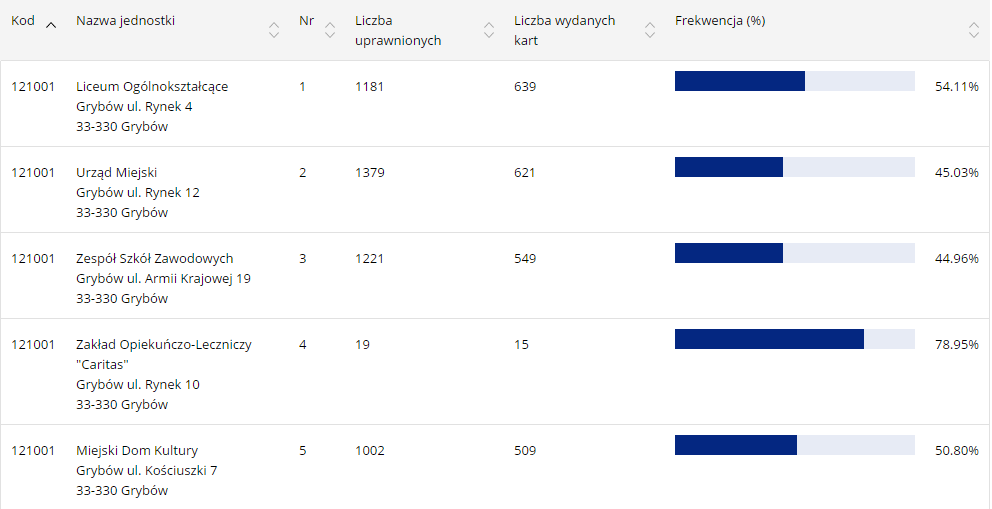Screen dimensions: 992x509
Task: Toggle sorting on Liczba uprawnionych arrows
Action: pos(488,30)
